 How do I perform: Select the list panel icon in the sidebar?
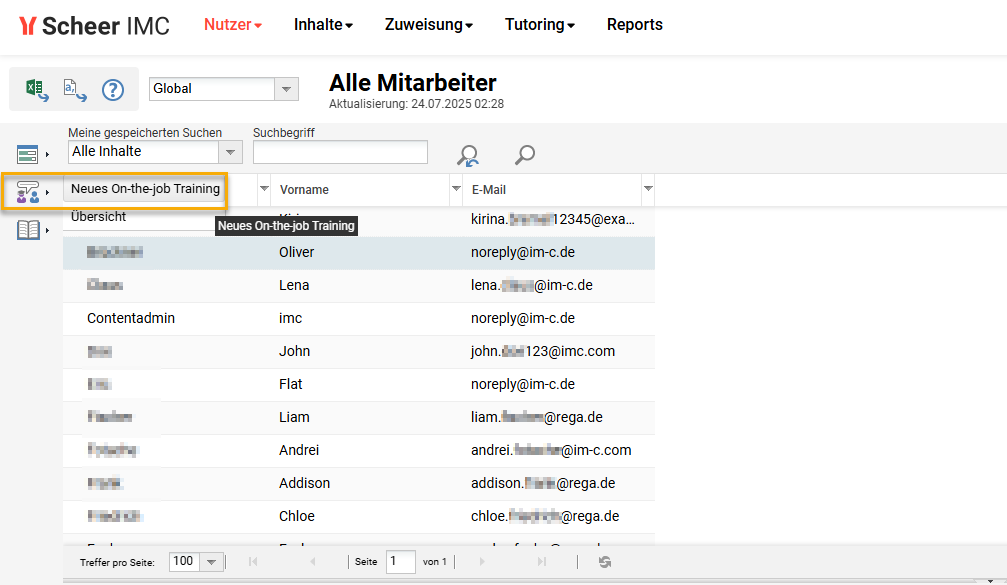click(26, 152)
